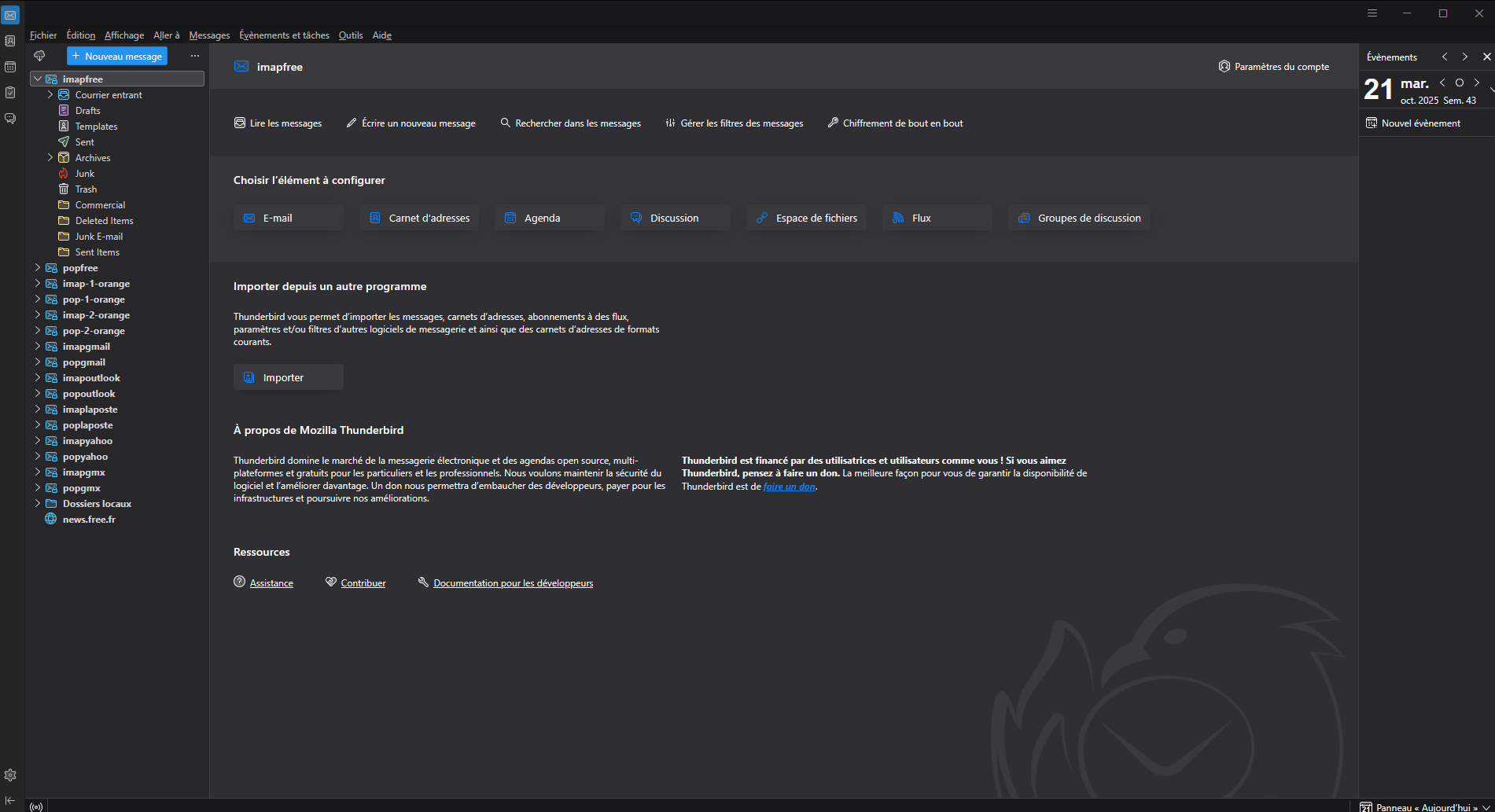
Task: Open the Address Book from left sidebar
Action: (x=10, y=41)
